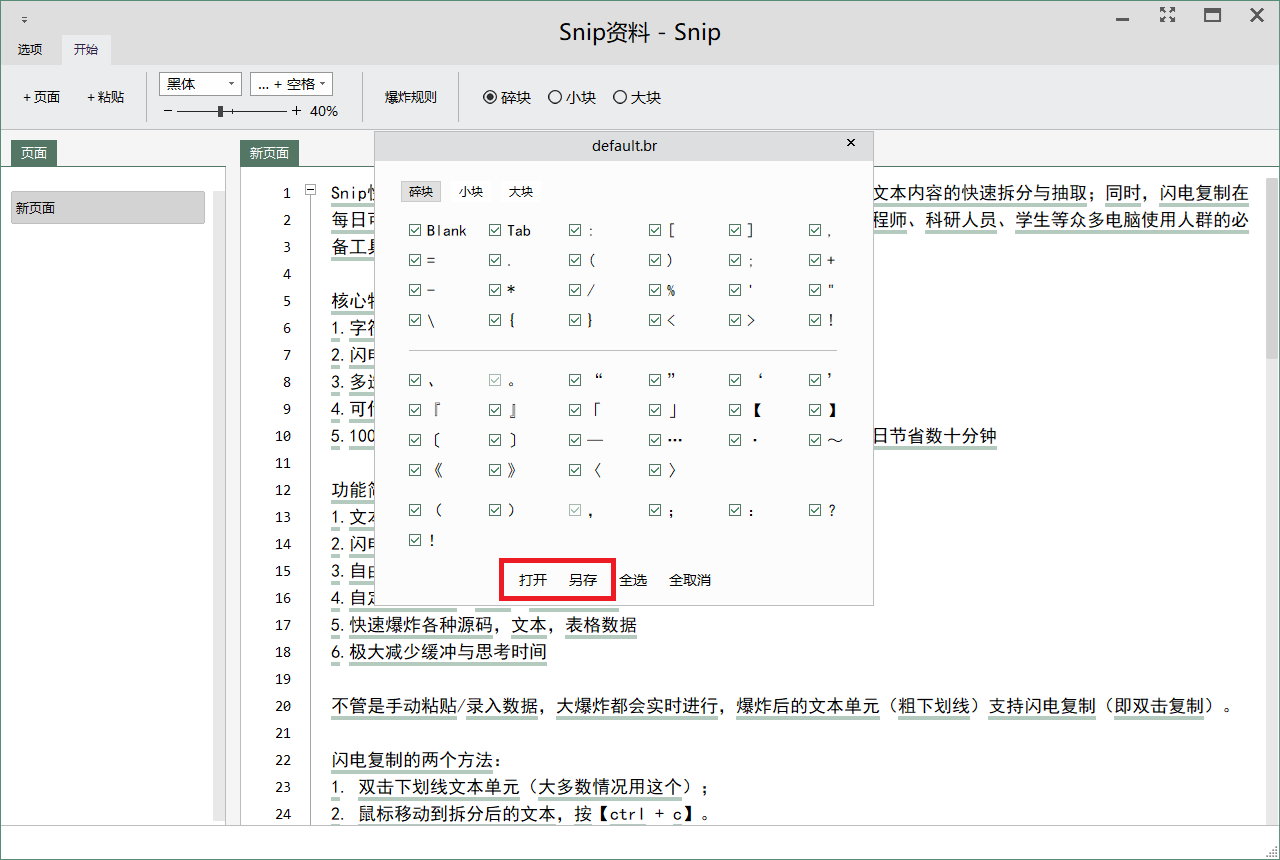The height and width of the screenshot is (860, 1280).
Task: Switch to the 选项 ribbon tab
Action: 30,49
